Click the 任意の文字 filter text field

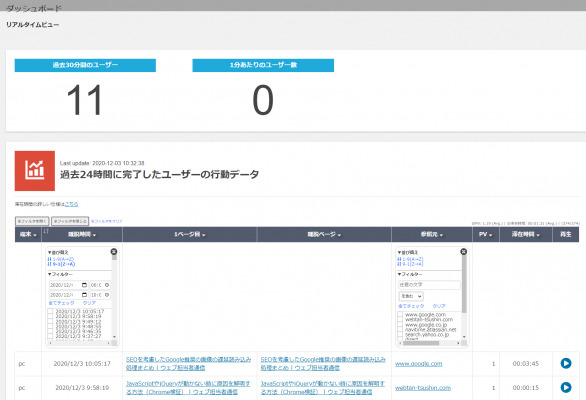point(429,285)
